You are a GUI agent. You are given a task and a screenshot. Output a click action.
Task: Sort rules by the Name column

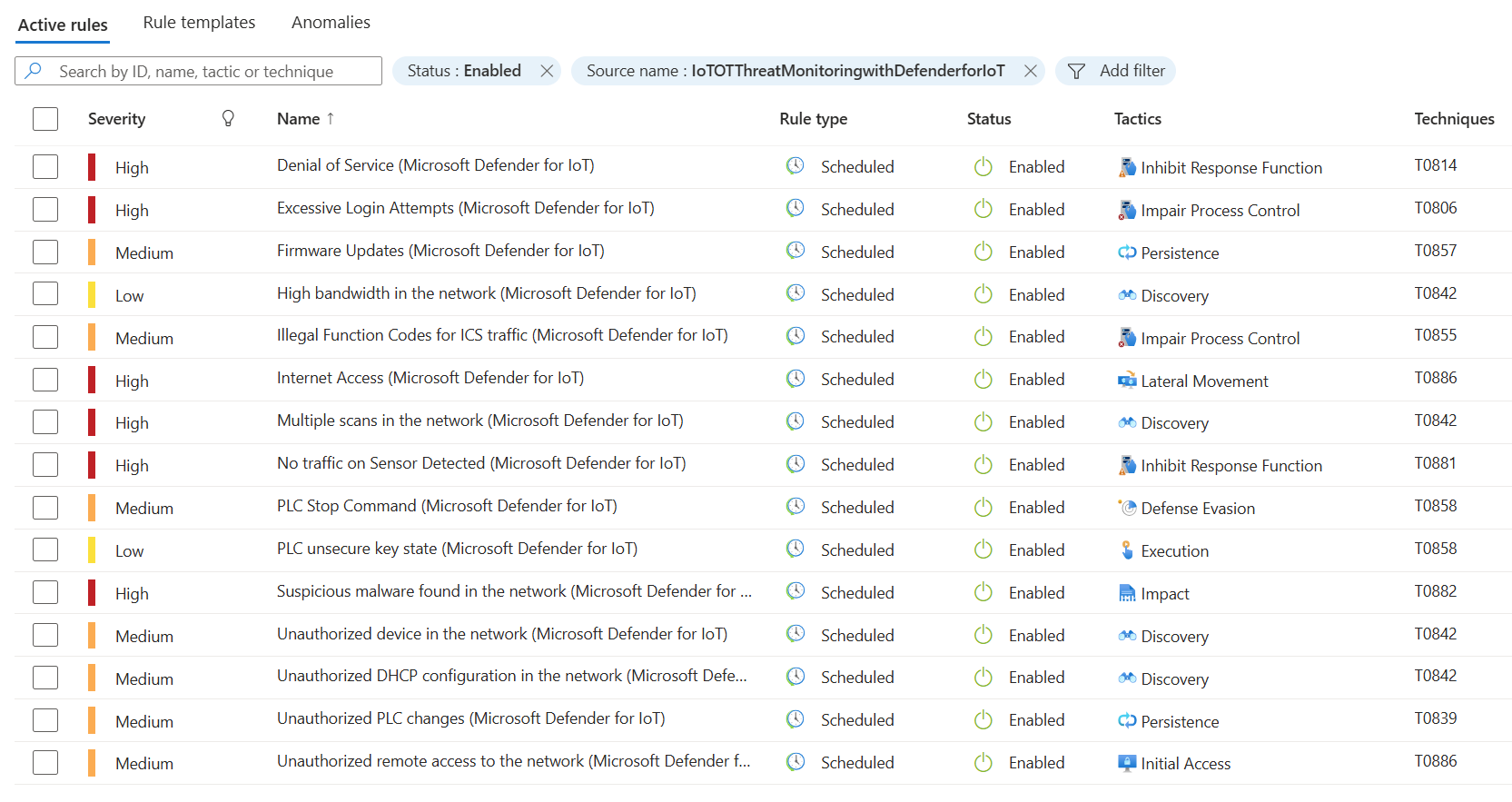299,119
